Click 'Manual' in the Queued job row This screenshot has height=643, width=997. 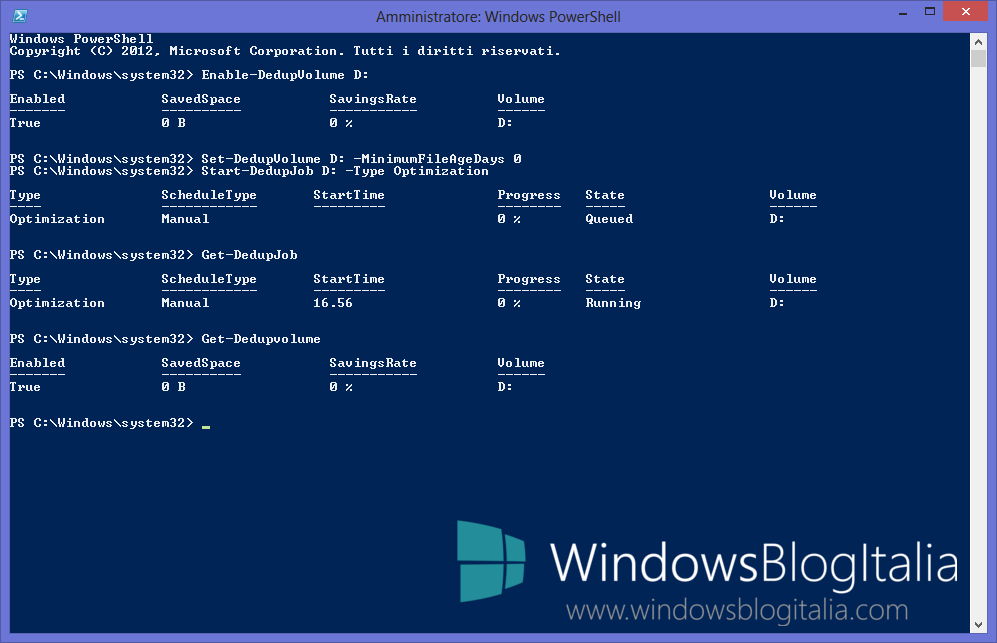click(x=185, y=219)
